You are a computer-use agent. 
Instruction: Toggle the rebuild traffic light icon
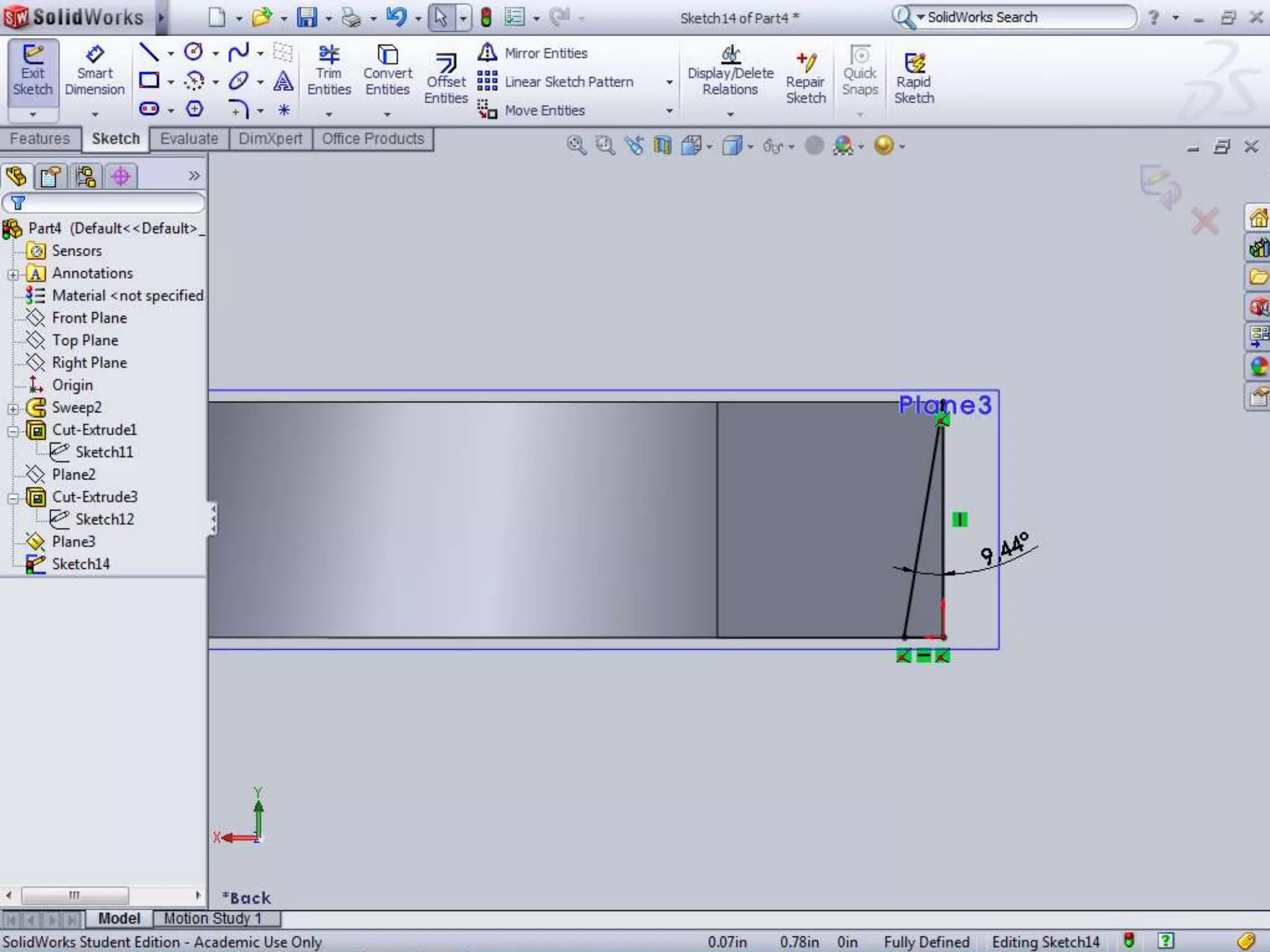click(x=486, y=17)
